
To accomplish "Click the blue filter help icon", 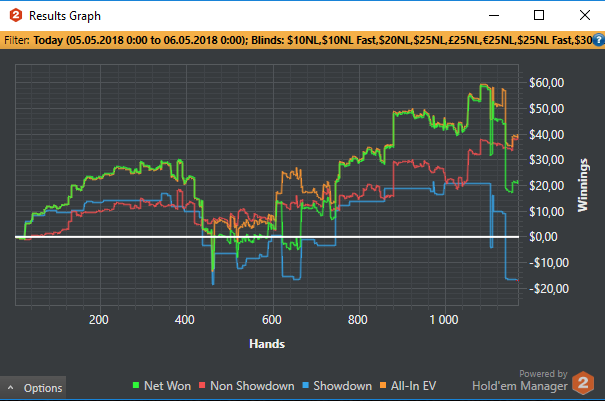I will (x=598, y=40).
